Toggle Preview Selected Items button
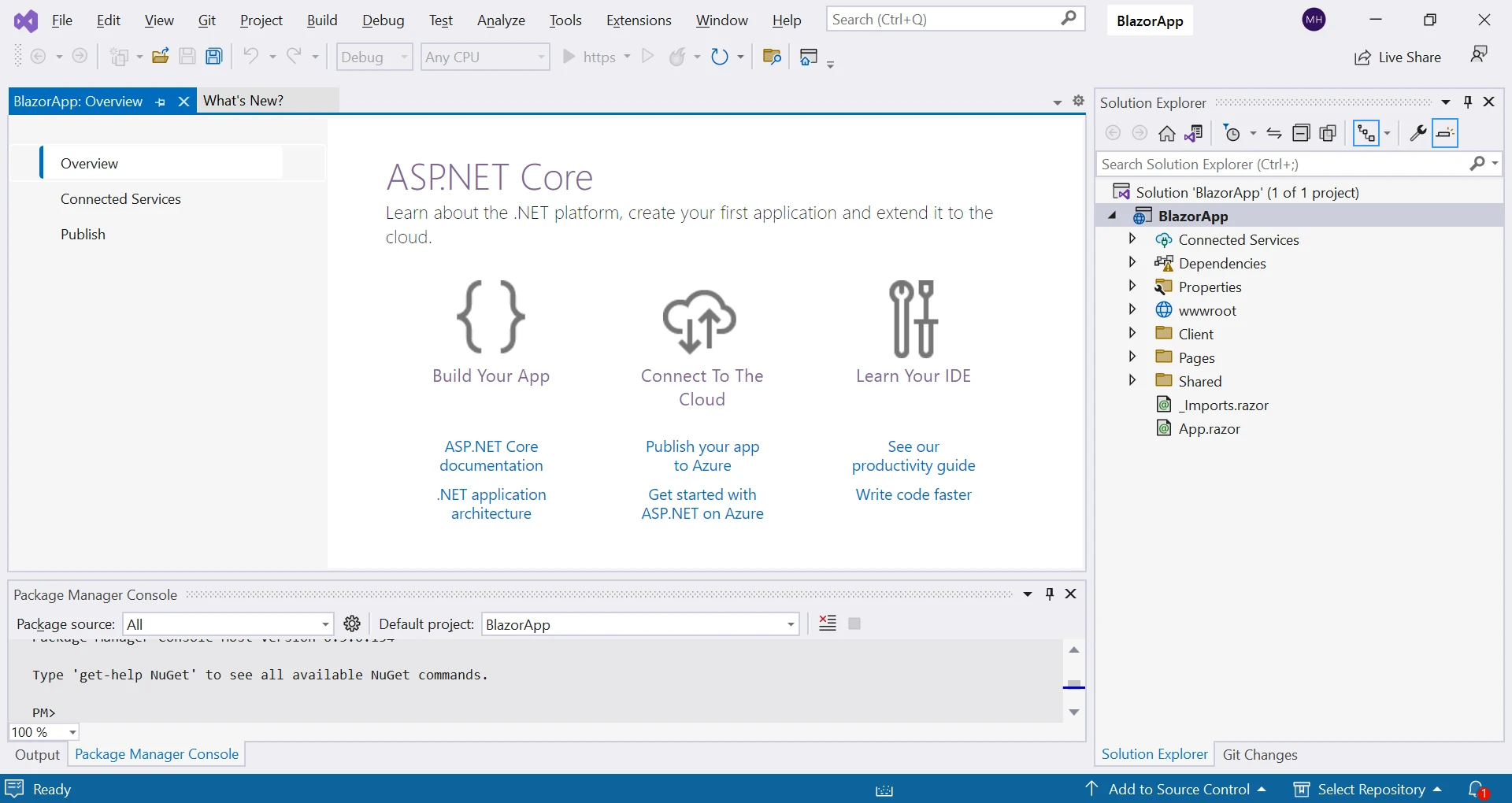The image size is (1512, 803). click(x=1445, y=133)
